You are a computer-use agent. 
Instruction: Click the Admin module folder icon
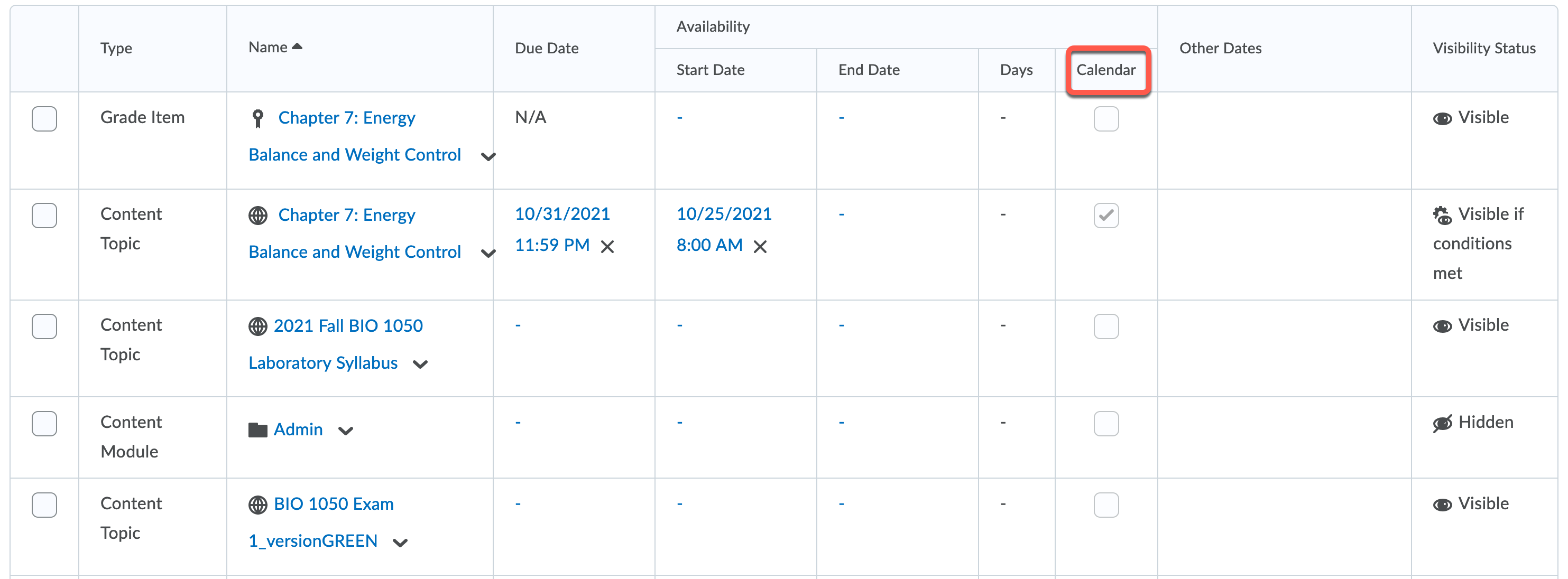click(x=257, y=430)
